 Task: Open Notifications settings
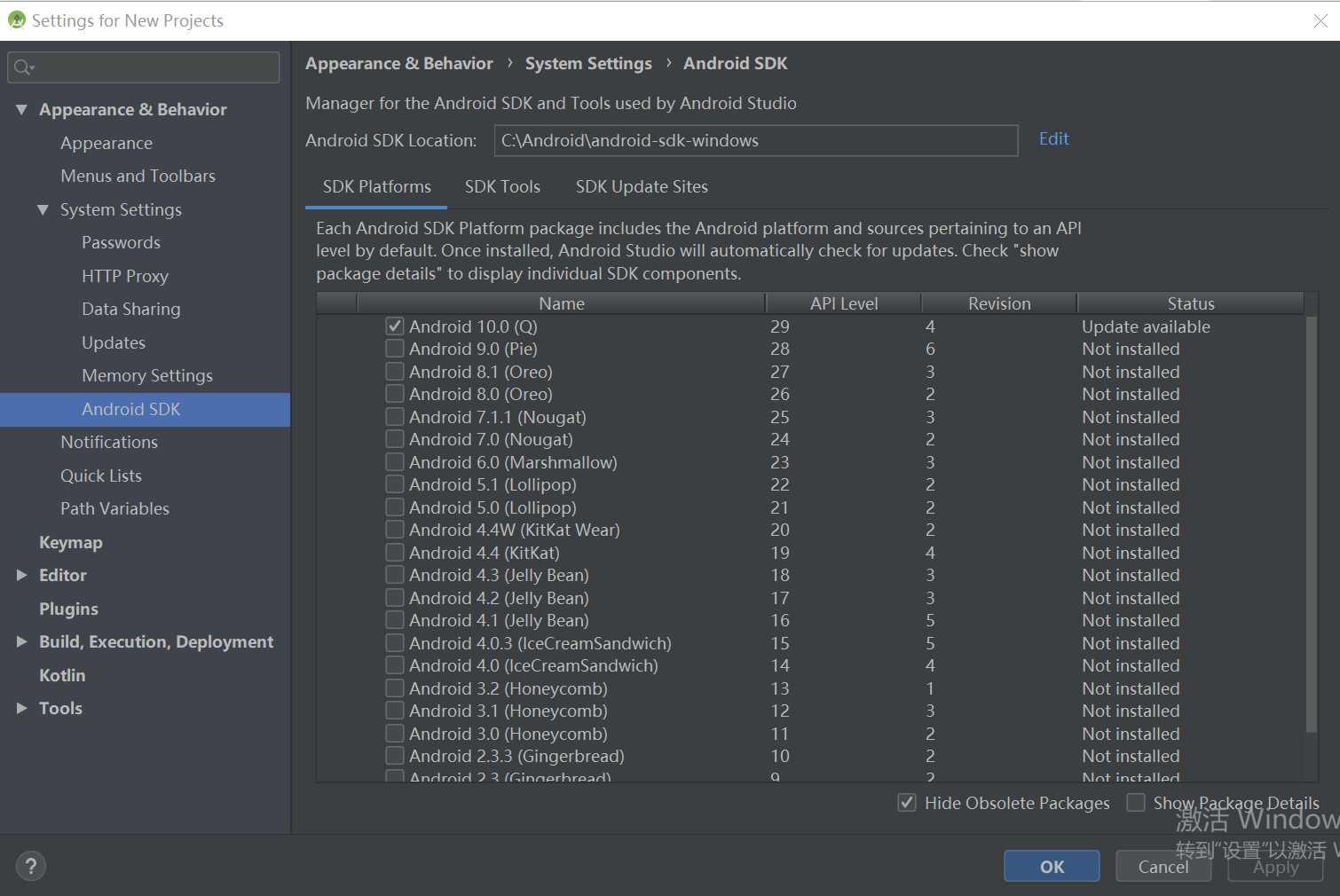(109, 442)
